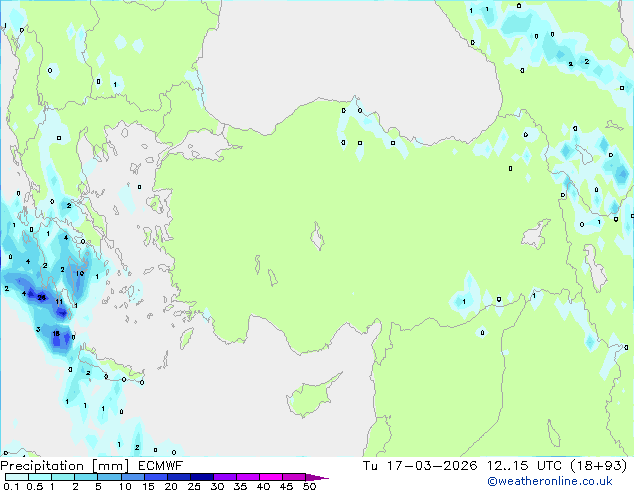Screen dimensions: 634x490
Task: Click the island of Cyprus on the map
Action: tap(312, 395)
